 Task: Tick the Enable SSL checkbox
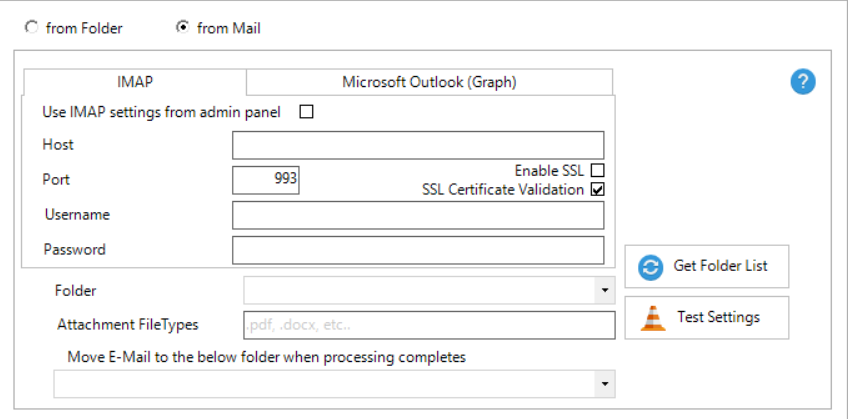tap(598, 171)
